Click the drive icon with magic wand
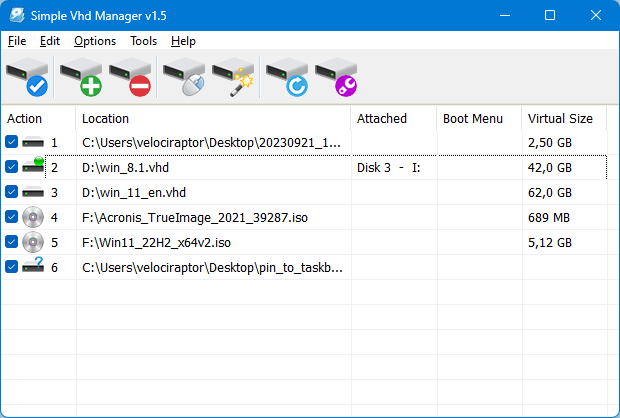The width and height of the screenshot is (620, 418). (x=234, y=78)
